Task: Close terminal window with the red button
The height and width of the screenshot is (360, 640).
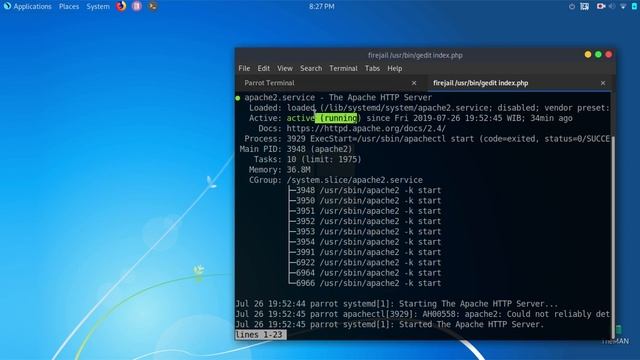Action: [609, 54]
